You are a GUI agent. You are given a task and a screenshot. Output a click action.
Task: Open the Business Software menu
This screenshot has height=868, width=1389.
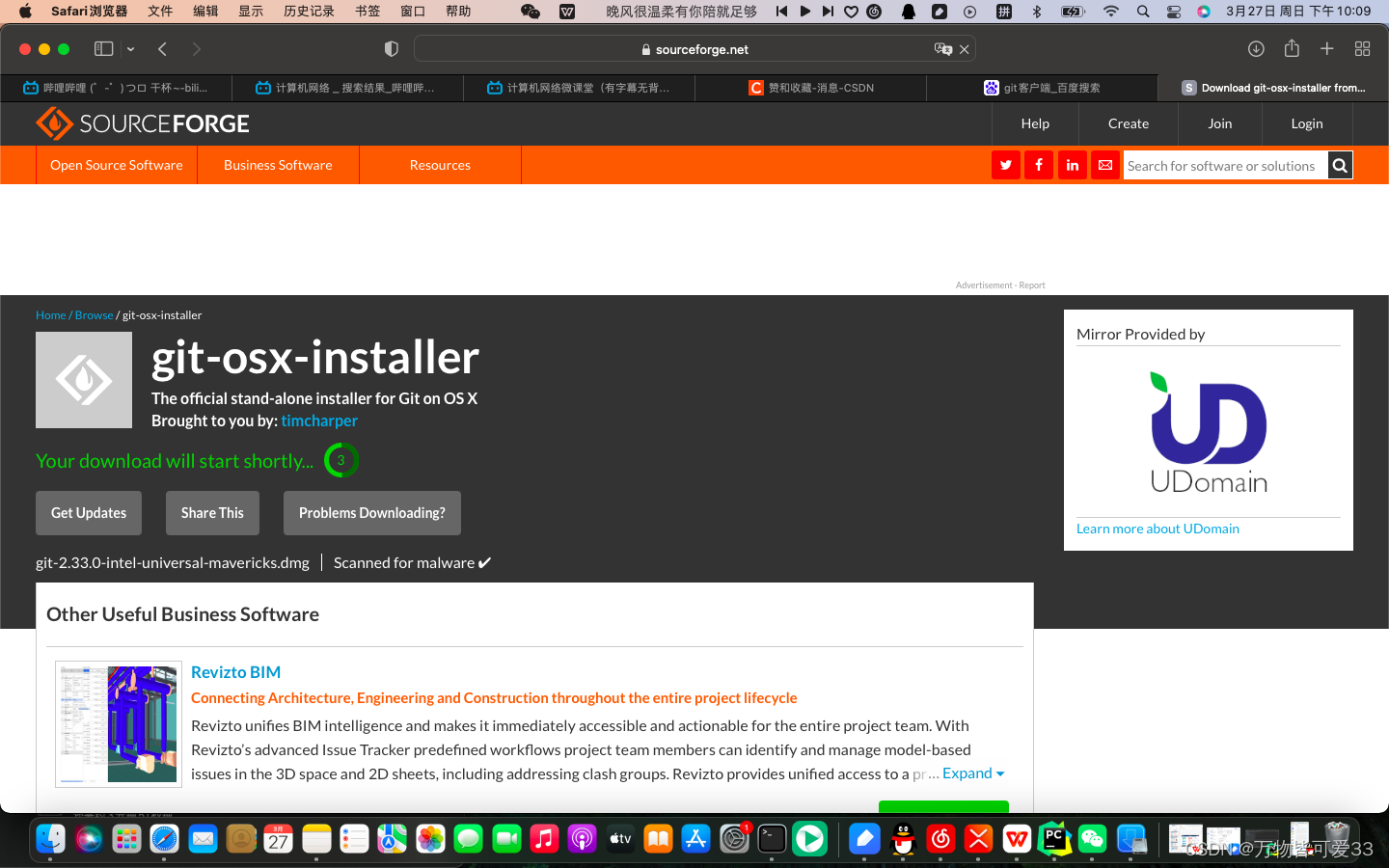(x=278, y=165)
